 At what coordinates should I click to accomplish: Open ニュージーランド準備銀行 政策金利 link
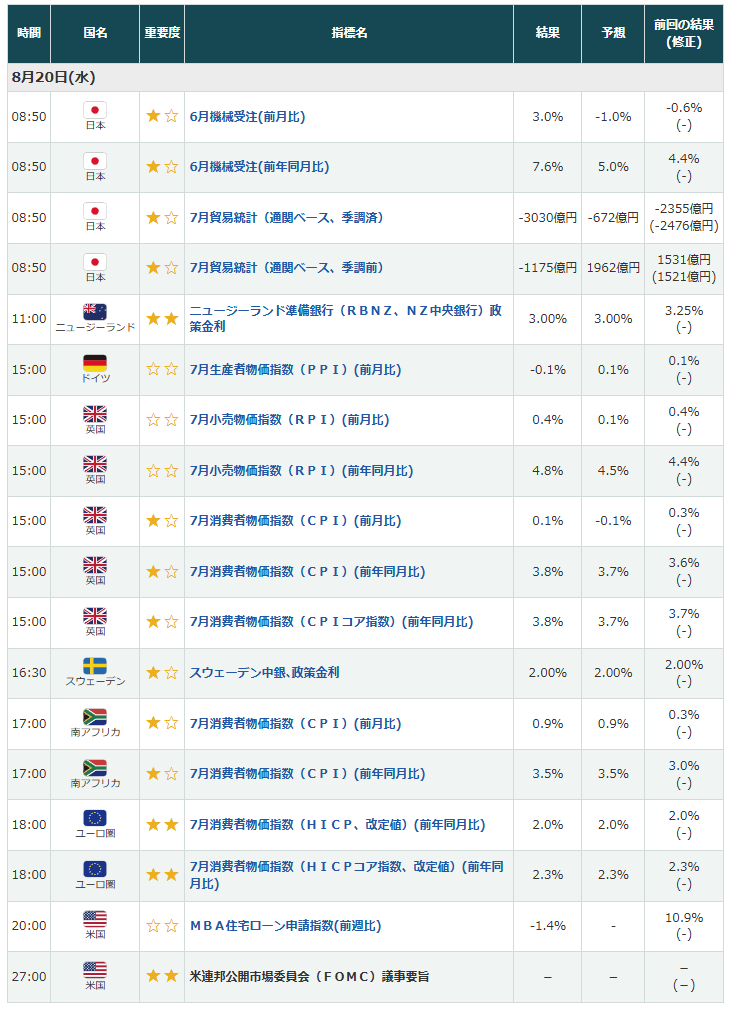tap(345, 318)
